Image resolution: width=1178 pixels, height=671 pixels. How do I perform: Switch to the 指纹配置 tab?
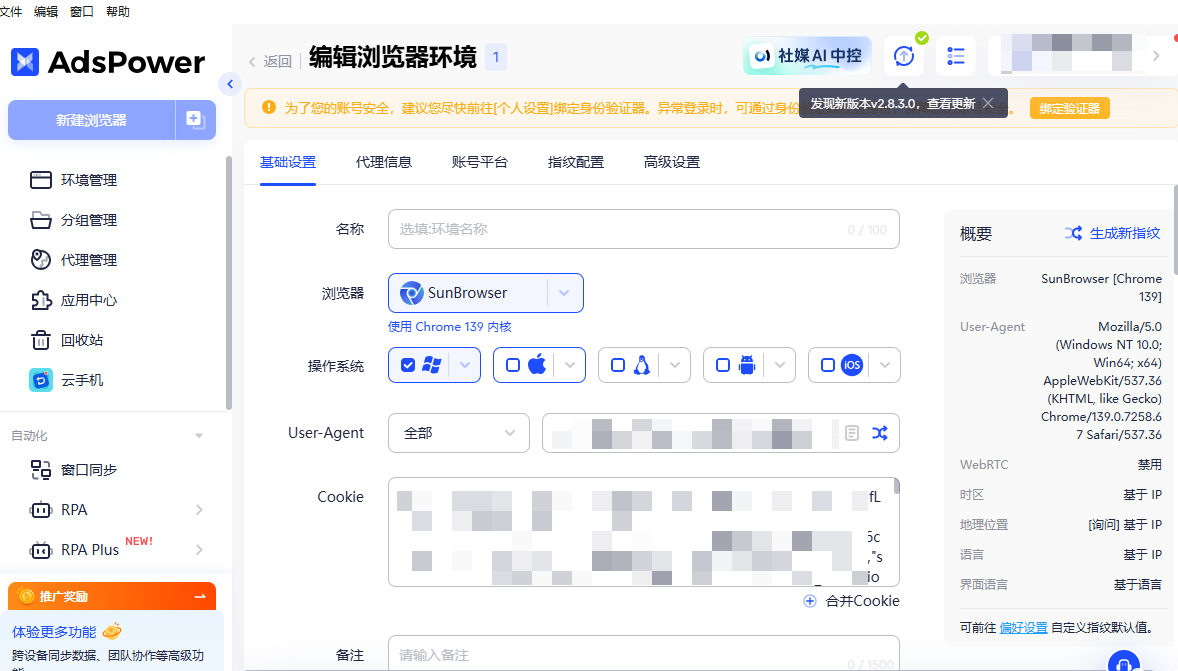click(x=576, y=162)
